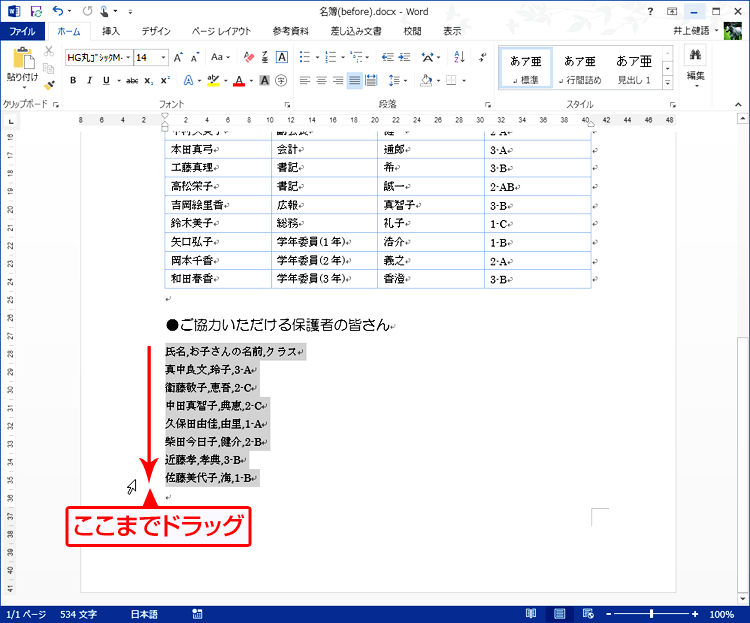The width and height of the screenshot is (750, 623).
Task: Toggle justify alignment button
Action: pyautogui.click(x=354, y=80)
